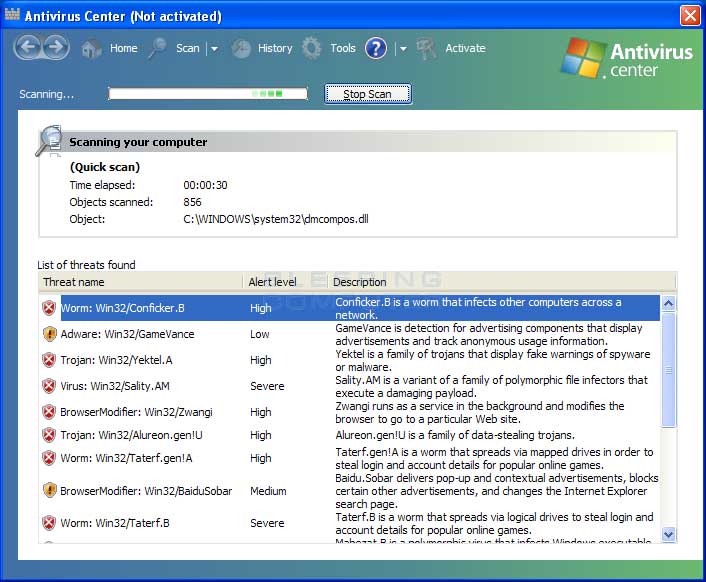
Task: Click the History clock icon
Action: point(241,48)
